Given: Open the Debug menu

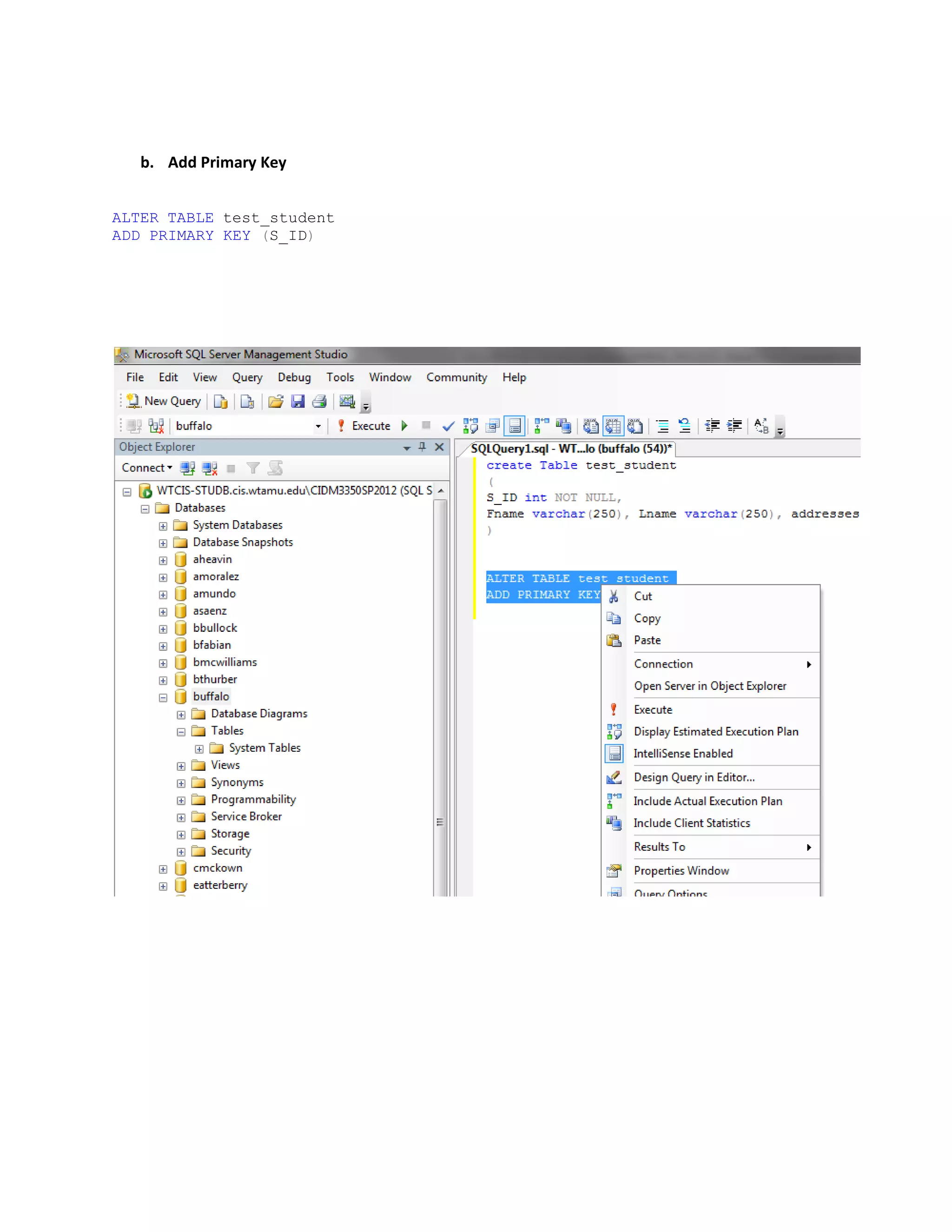Looking at the screenshot, I should point(294,378).
